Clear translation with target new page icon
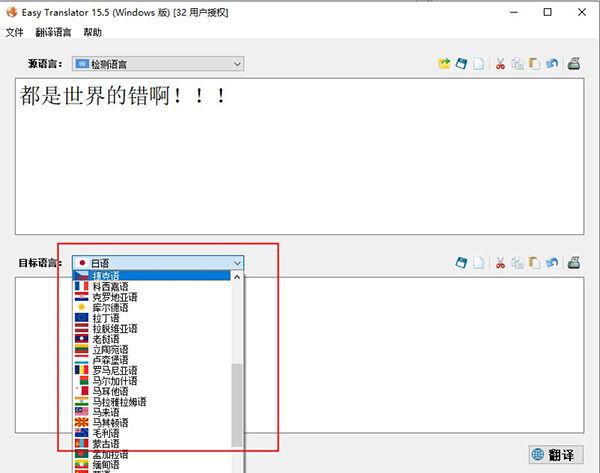Screen dimensions: 600x473 click(479, 263)
